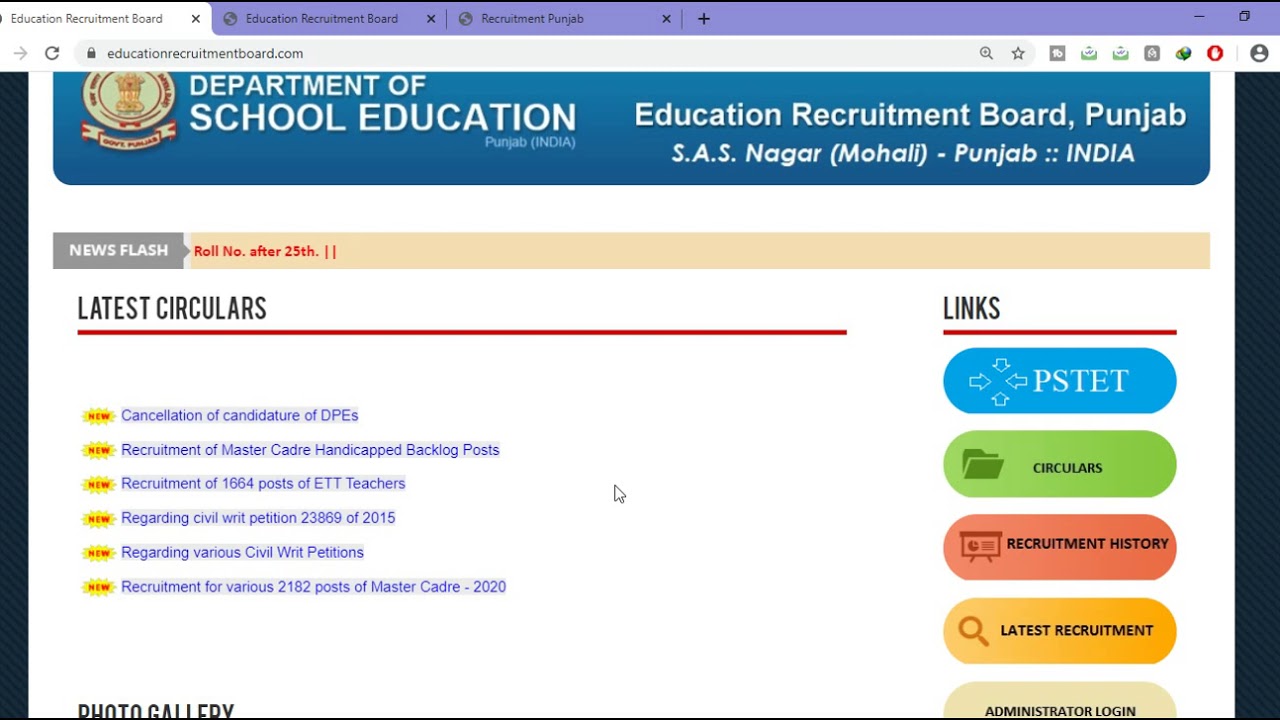Click the 'SCHOOL EDUCATION' banner title

coord(383,118)
